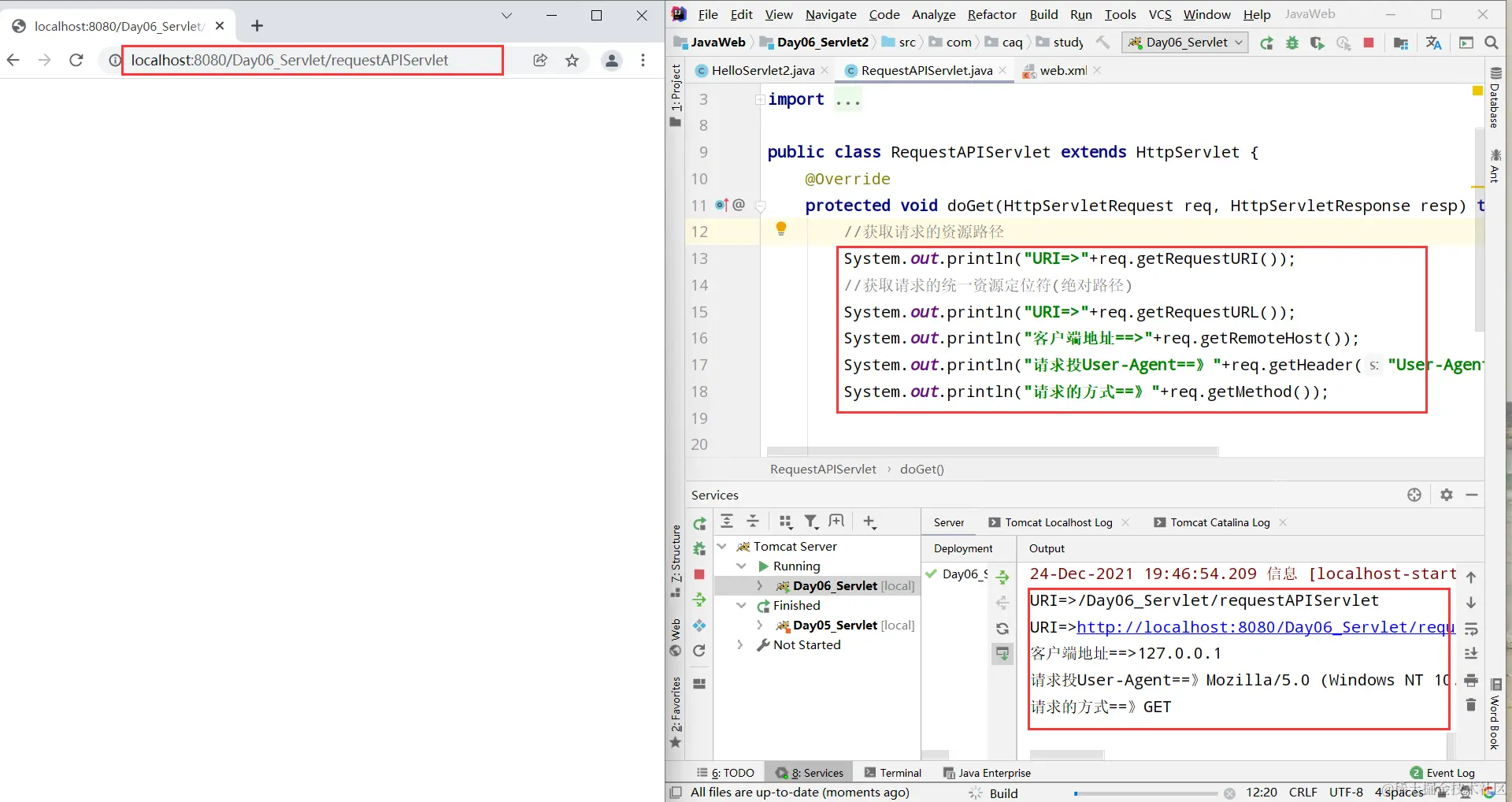Open Project Structure from the toolbar

click(x=1401, y=43)
